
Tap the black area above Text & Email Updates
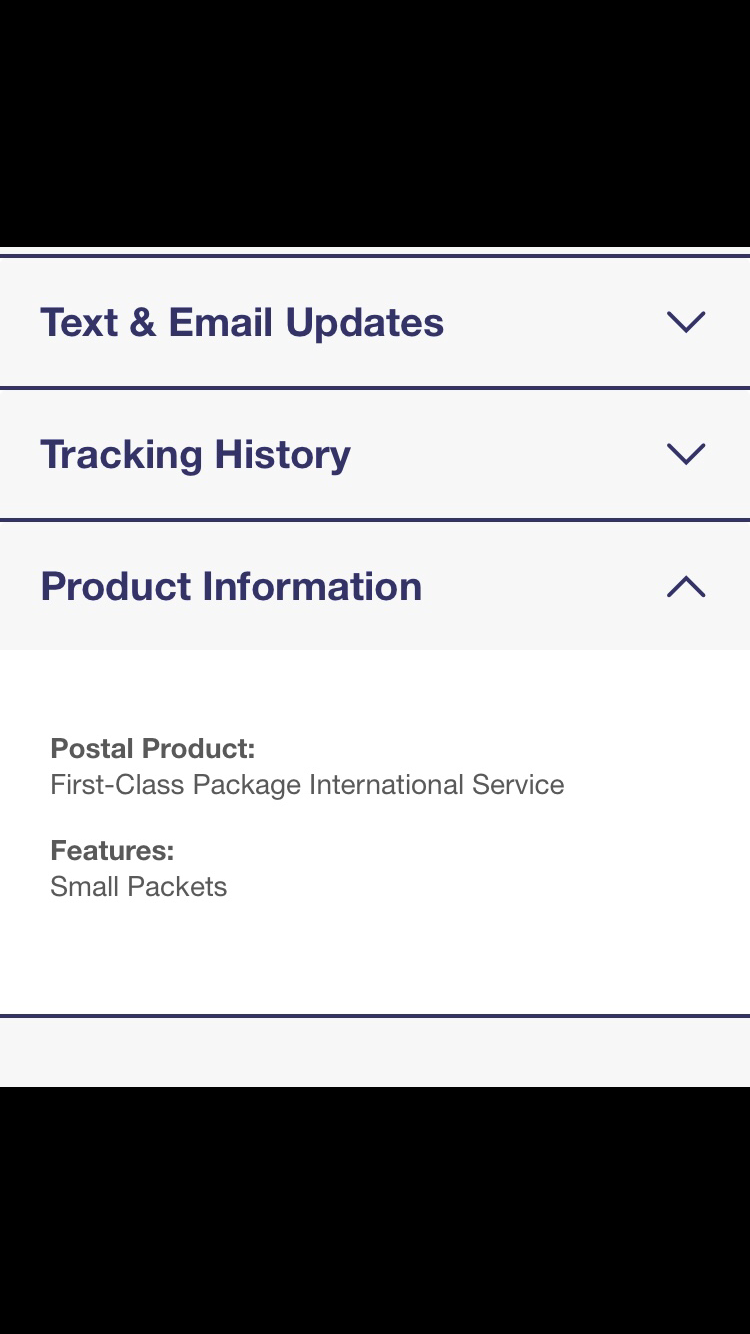[x=375, y=120]
